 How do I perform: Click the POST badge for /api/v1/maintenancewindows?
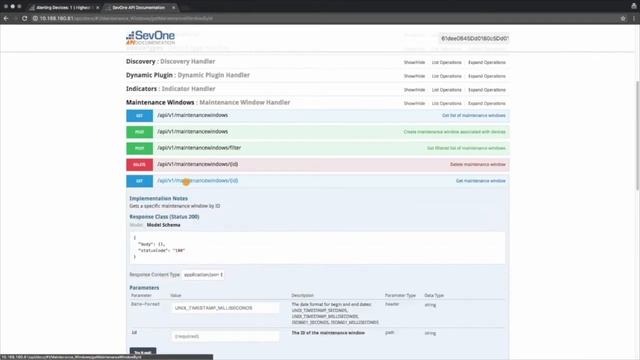139,132
